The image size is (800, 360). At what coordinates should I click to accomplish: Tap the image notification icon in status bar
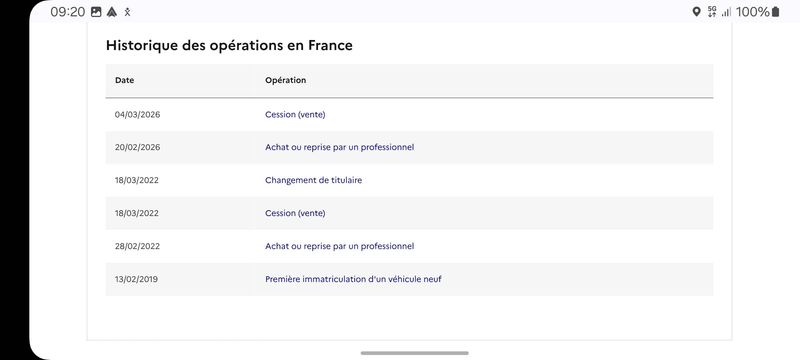pyautogui.click(x=96, y=12)
